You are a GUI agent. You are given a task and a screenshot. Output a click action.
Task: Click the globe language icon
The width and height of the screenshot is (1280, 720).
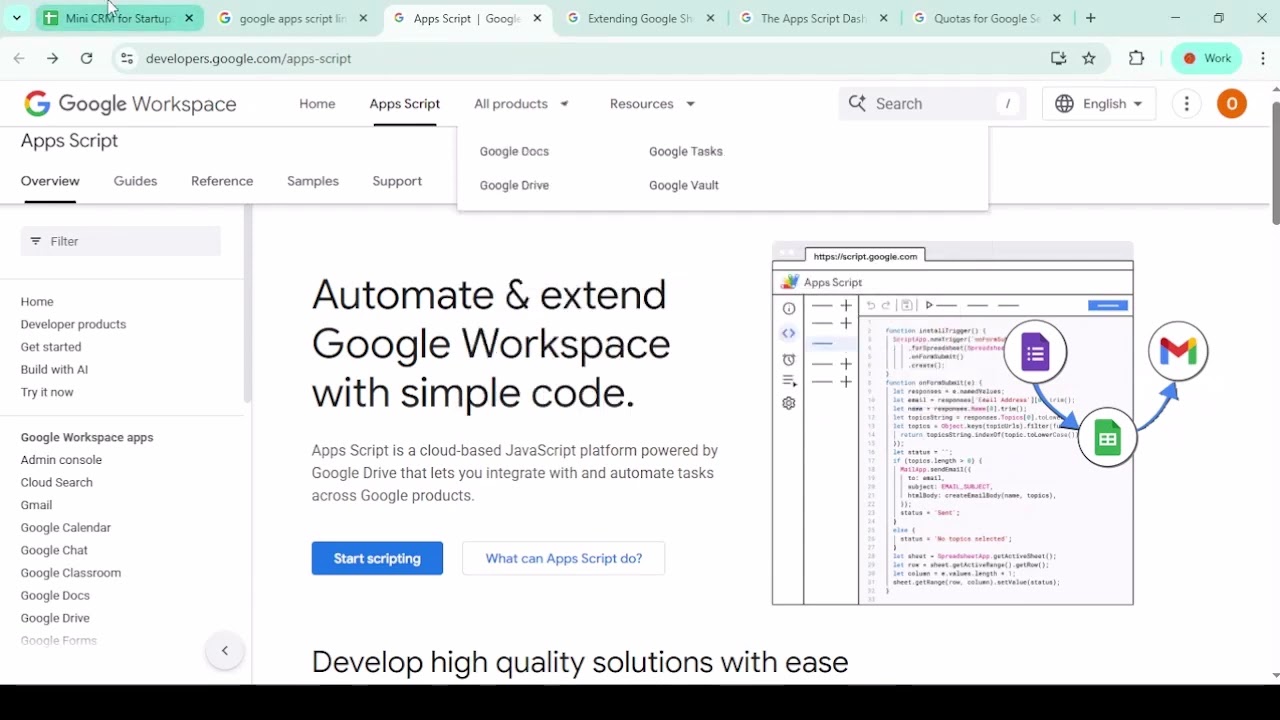coord(1064,104)
